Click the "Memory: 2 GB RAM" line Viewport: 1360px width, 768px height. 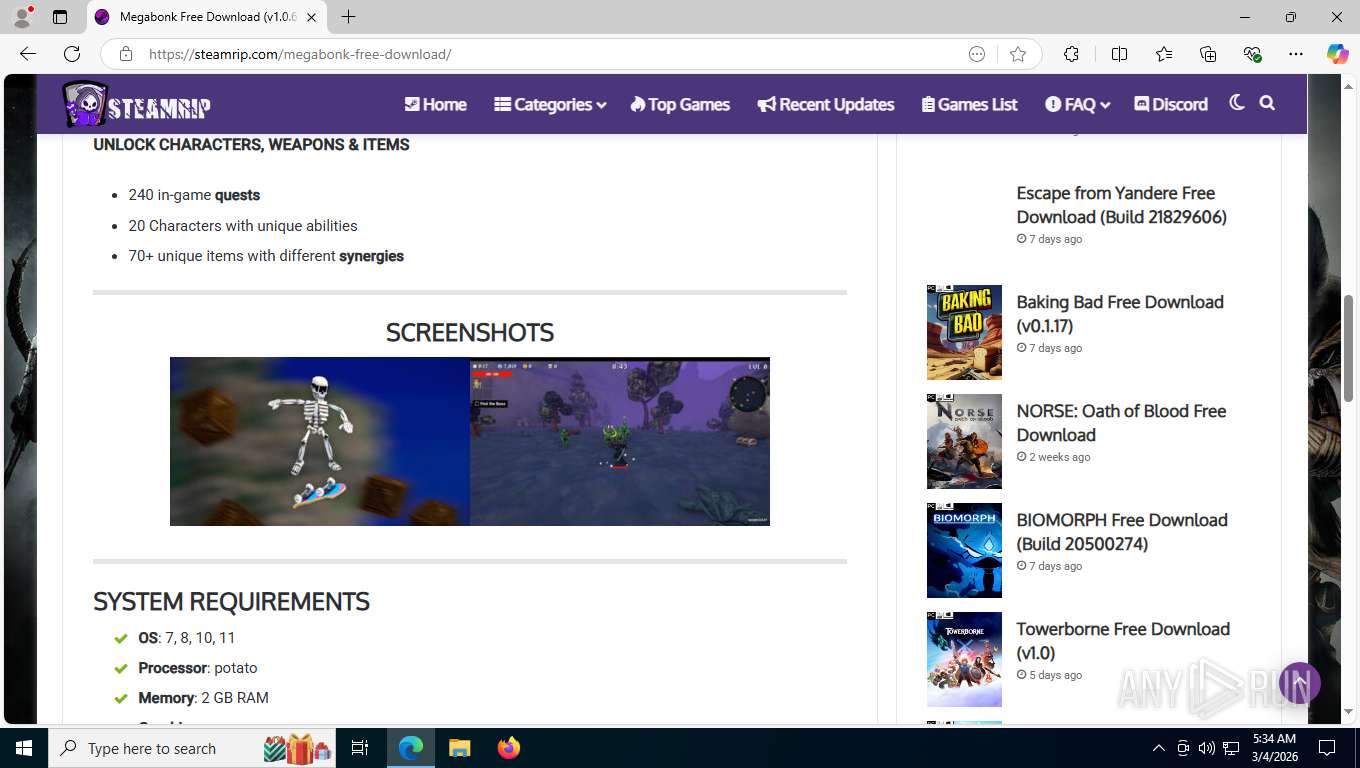click(203, 698)
